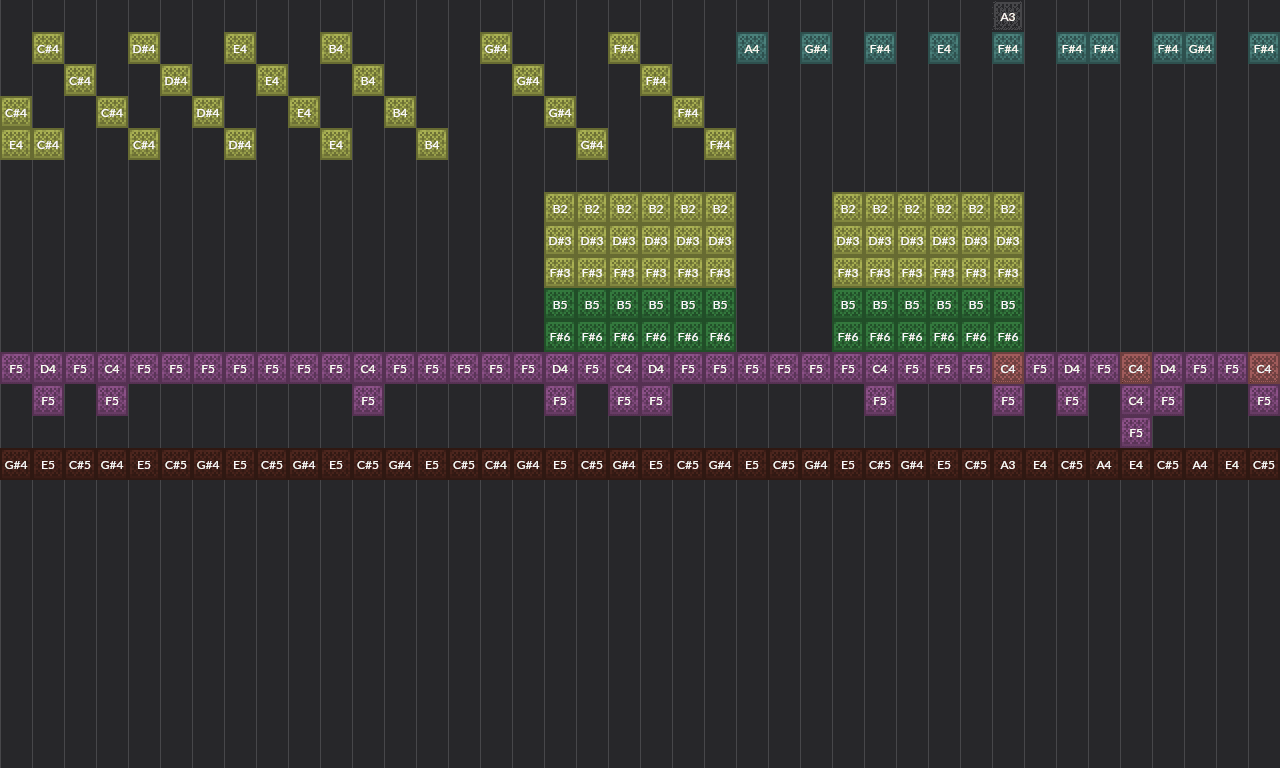
Task: Select the teal A4 note
Action: (751, 48)
